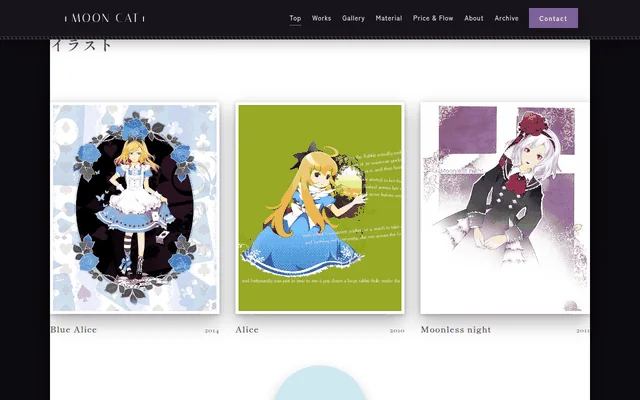Click the Moonless night title caption

click(x=456, y=330)
